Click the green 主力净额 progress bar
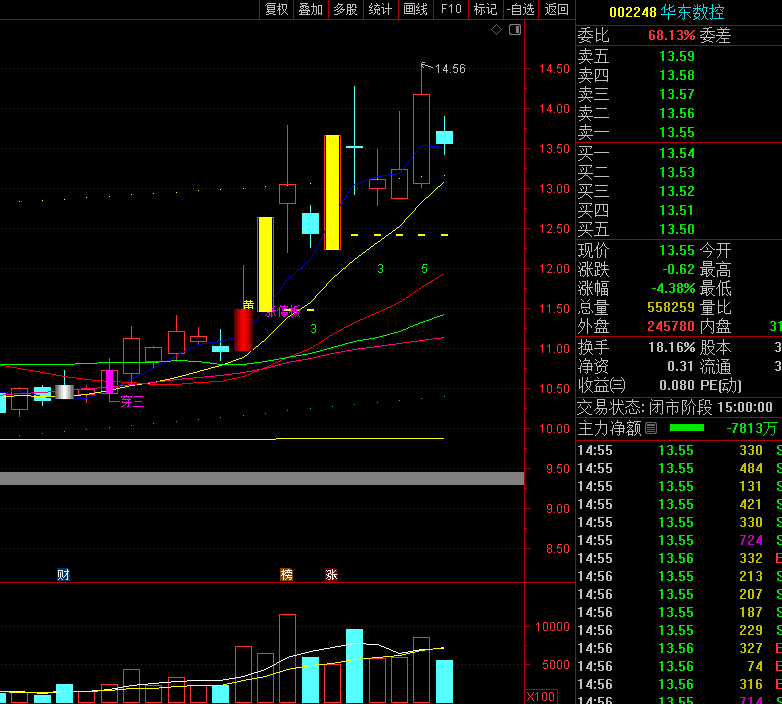The width and height of the screenshot is (782, 704). pyautogui.click(x=687, y=428)
